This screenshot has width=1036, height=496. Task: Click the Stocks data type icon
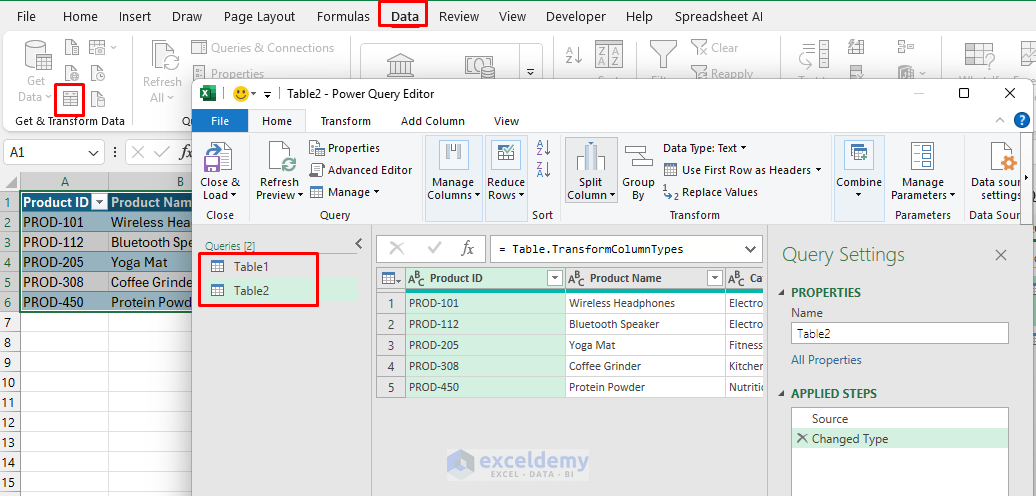tap(400, 67)
